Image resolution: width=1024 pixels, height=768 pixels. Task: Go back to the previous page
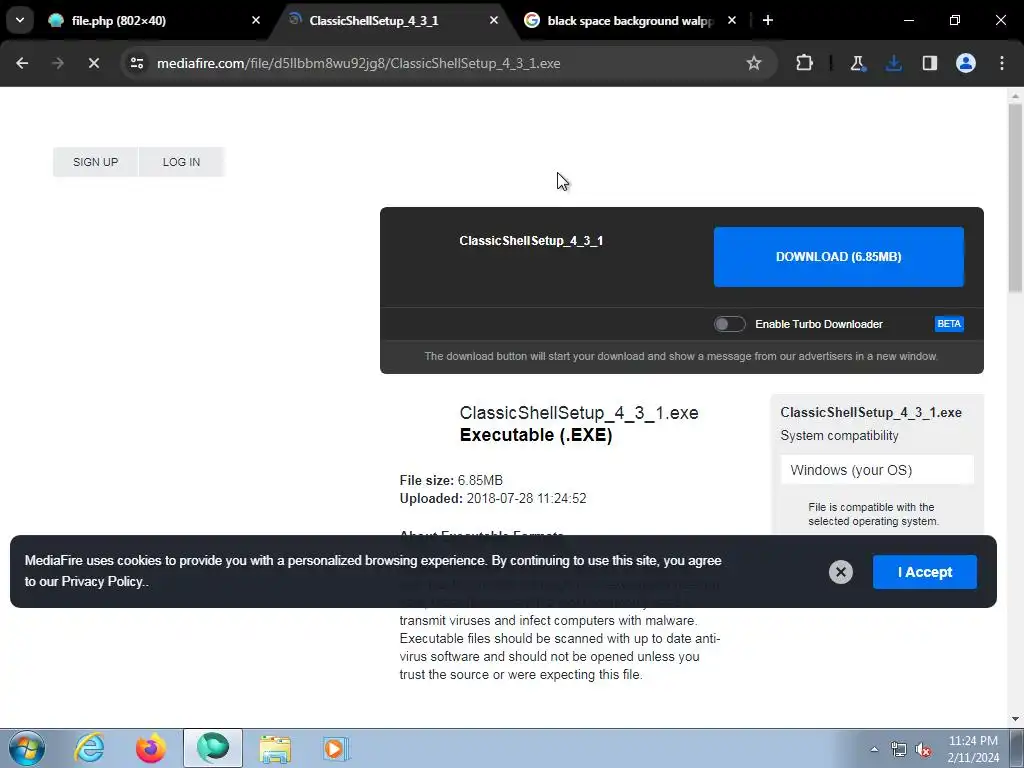pos(22,63)
